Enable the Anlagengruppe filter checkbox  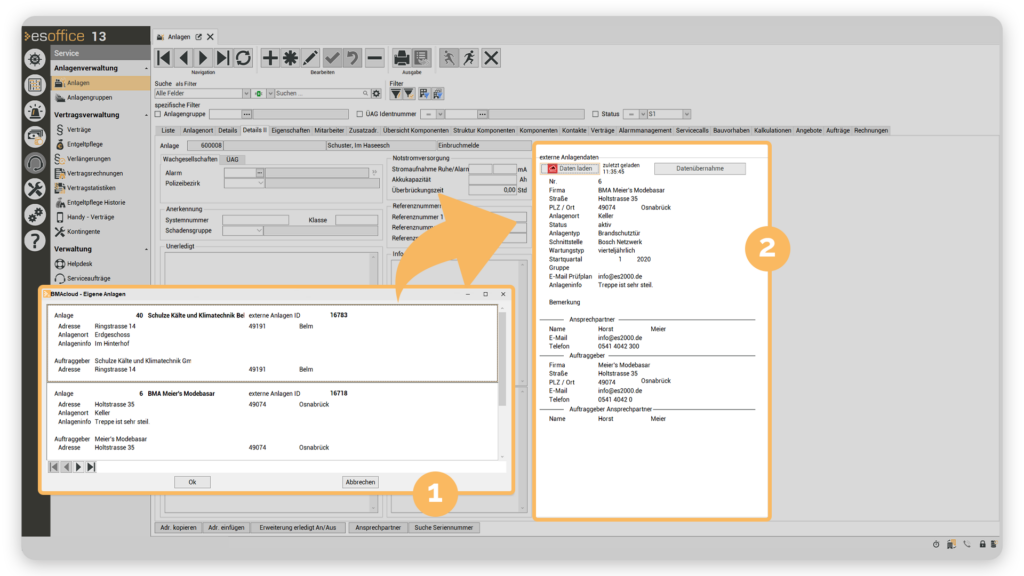158,114
